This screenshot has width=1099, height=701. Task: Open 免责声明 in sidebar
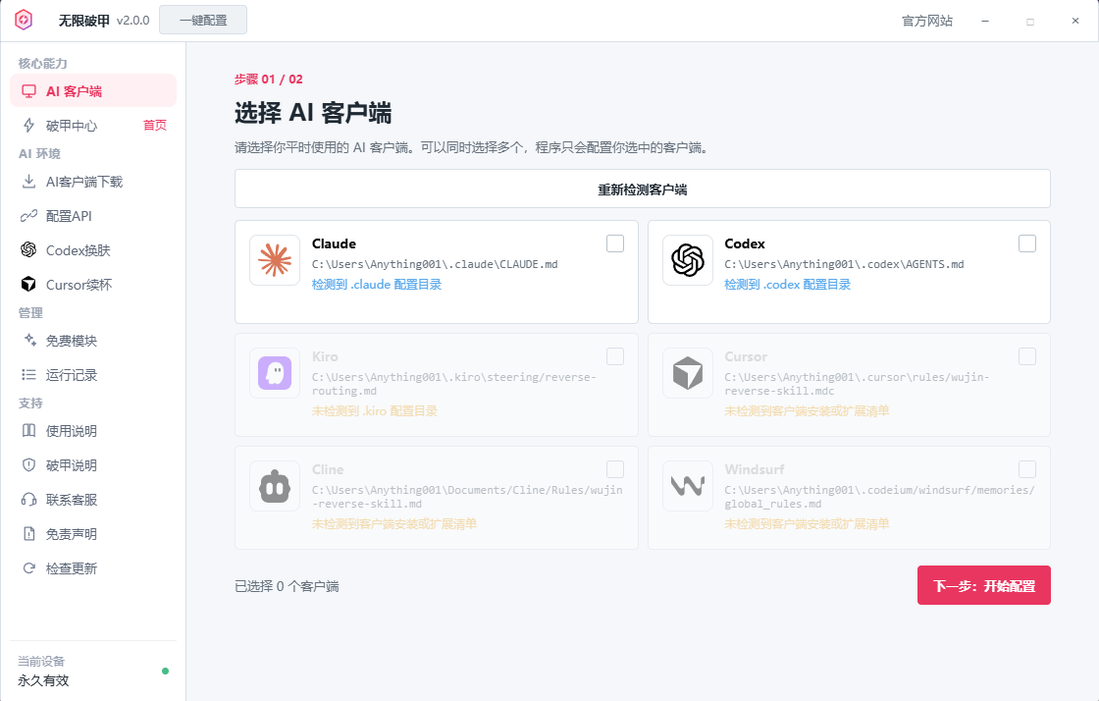(x=93, y=534)
